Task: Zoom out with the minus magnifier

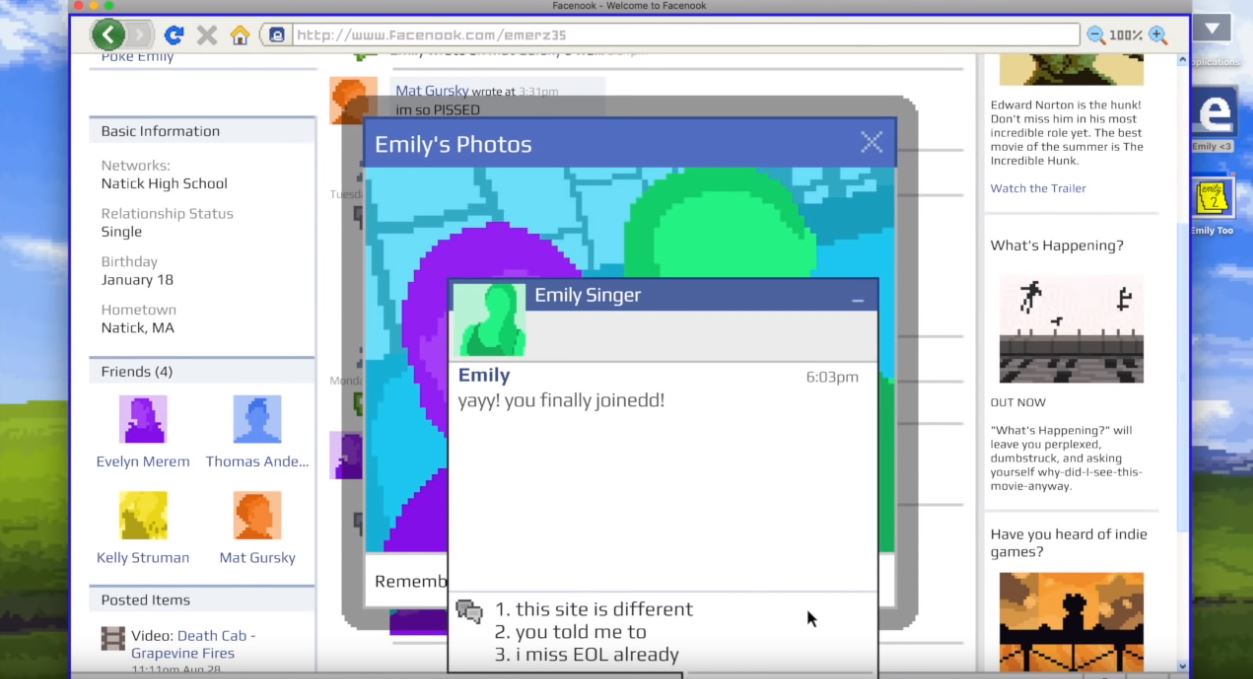Action: (x=1096, y=35)
